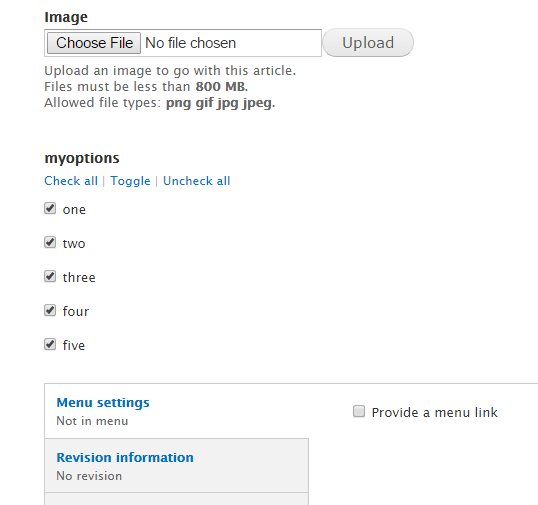
Task: Uncheck the 'two' checkbox
Action: tap(50, 242)
